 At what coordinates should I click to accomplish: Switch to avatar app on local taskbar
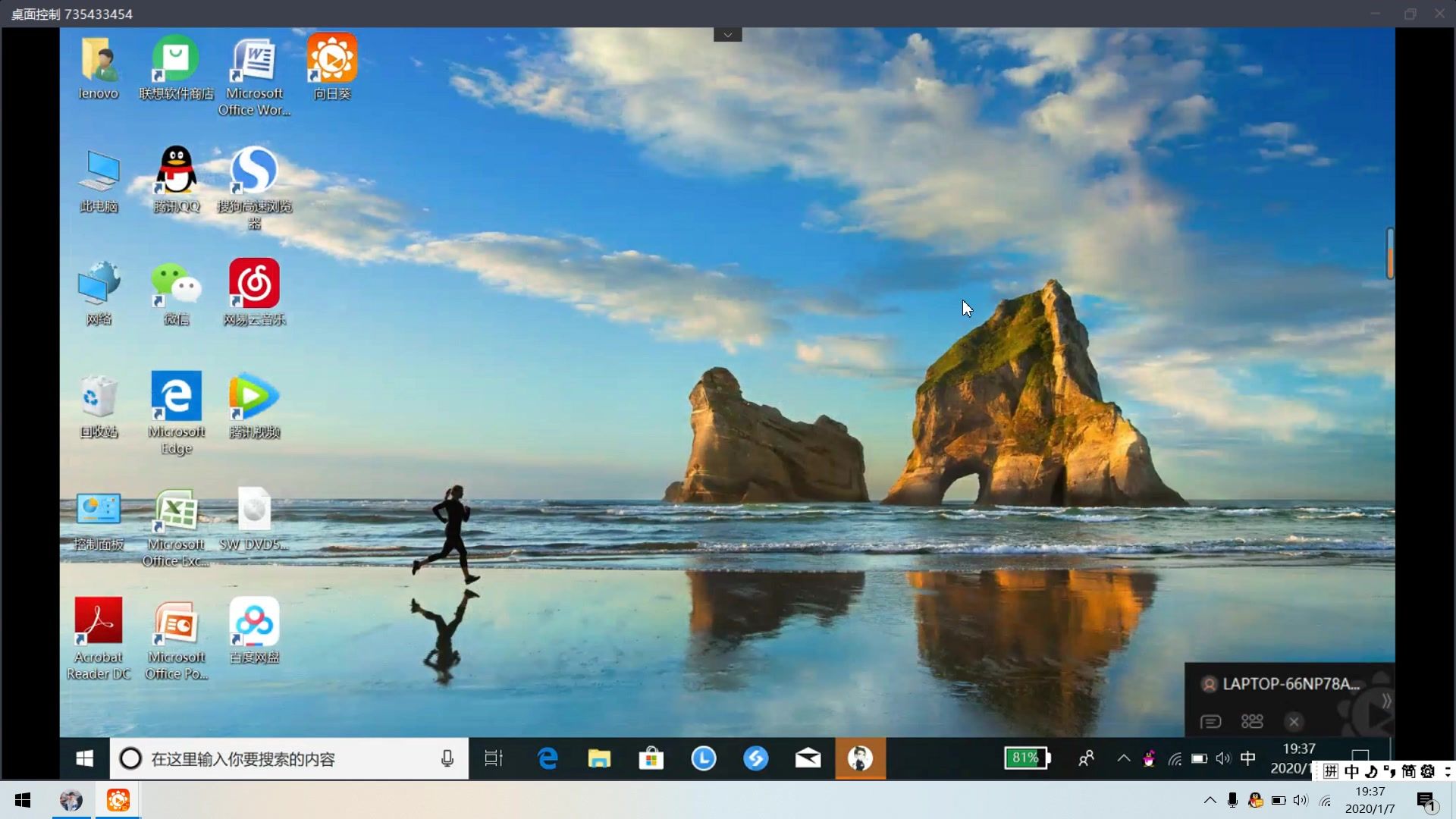pyautogui.click(x=71, y=800)
